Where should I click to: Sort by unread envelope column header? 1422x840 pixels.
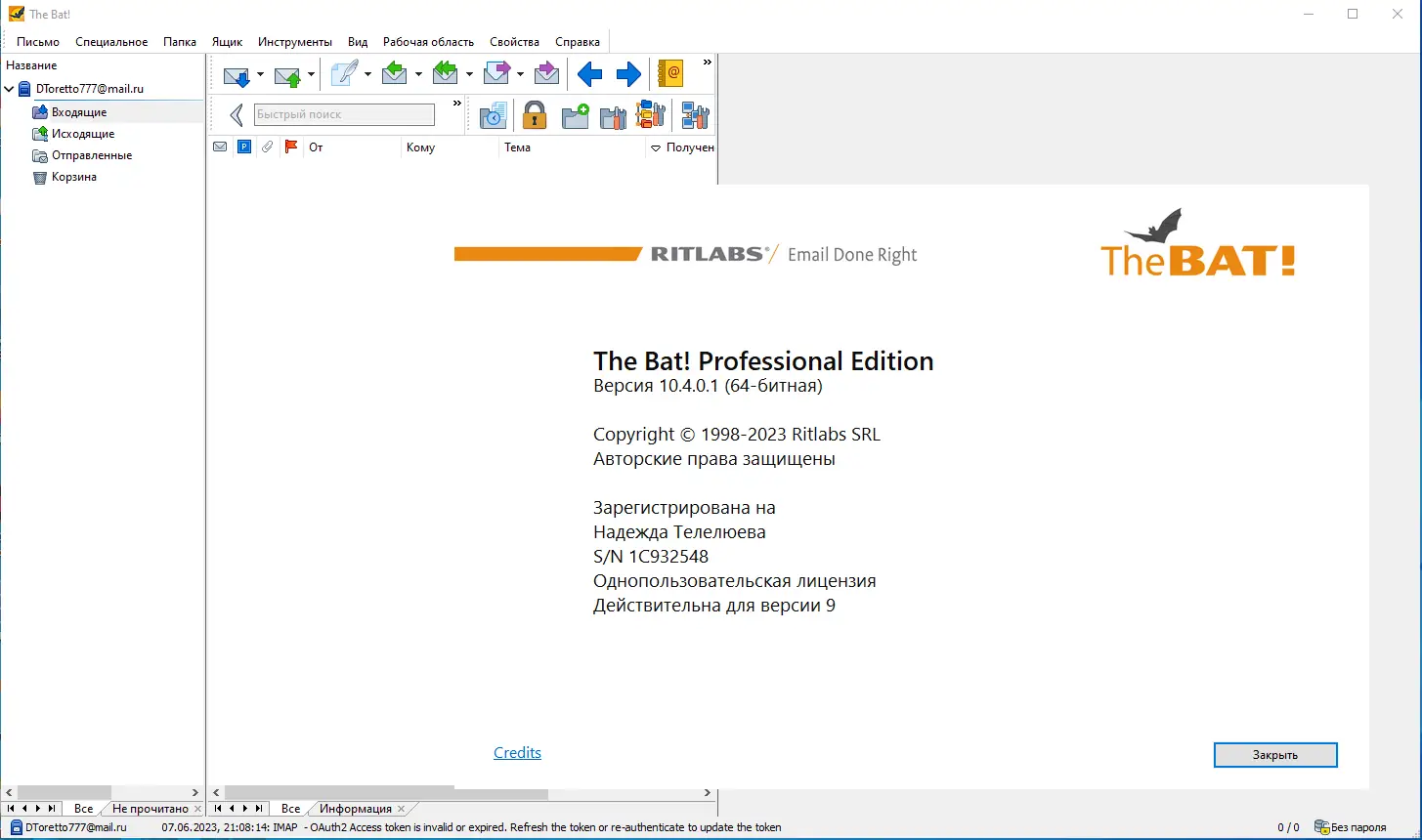220,147
